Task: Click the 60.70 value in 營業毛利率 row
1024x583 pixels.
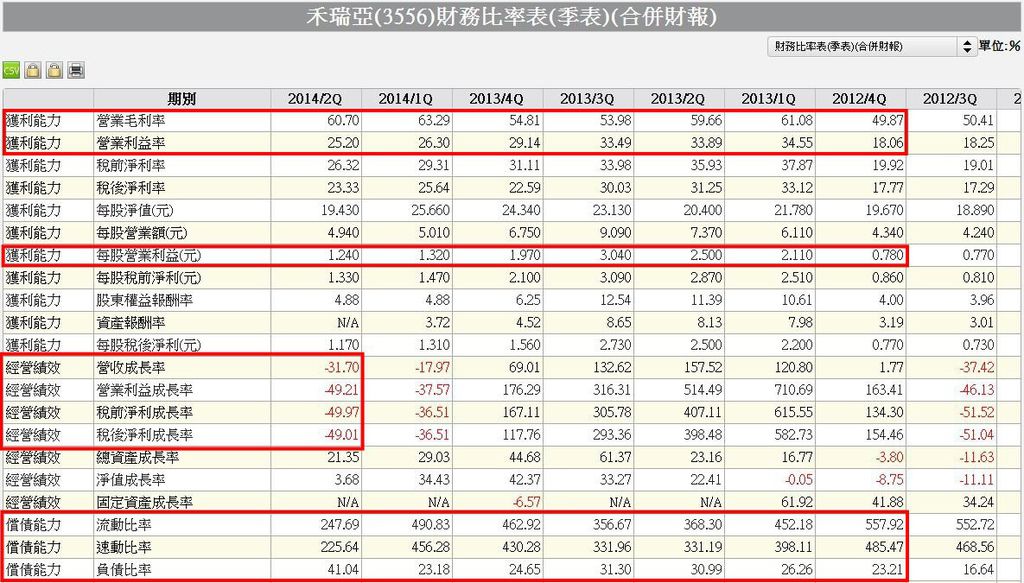Action: (x=343, y=121)
